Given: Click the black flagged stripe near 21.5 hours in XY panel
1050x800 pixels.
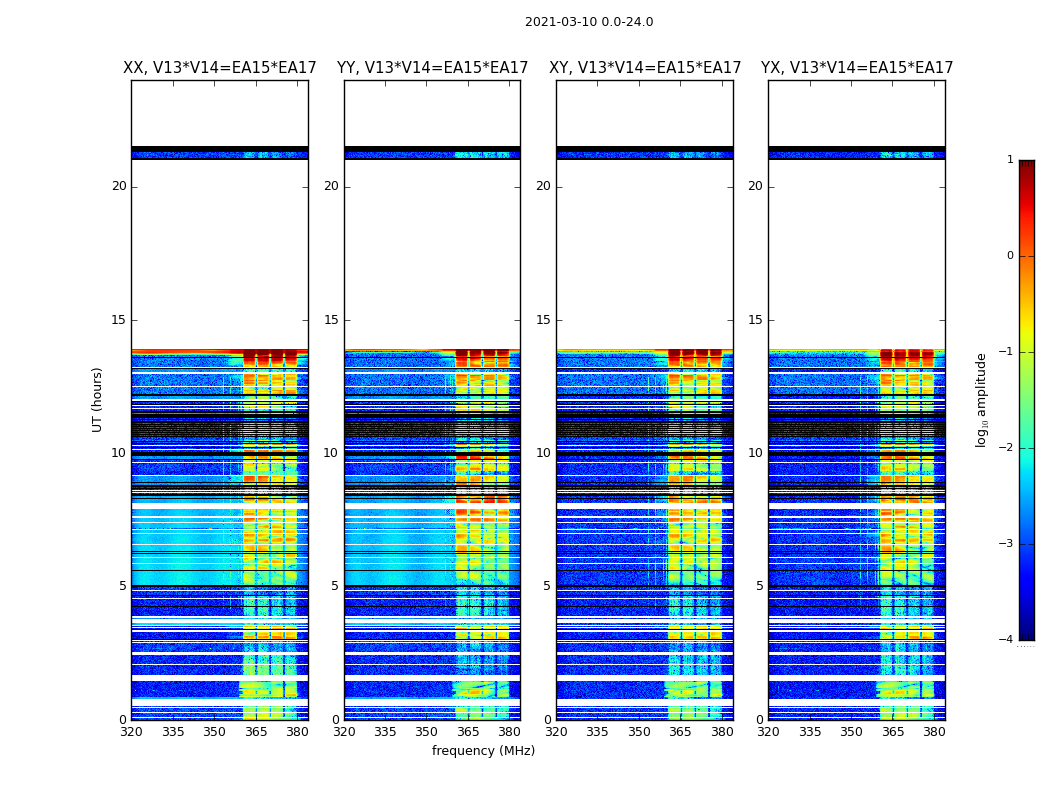Looking at the screenshot, I should click(645, 149).
